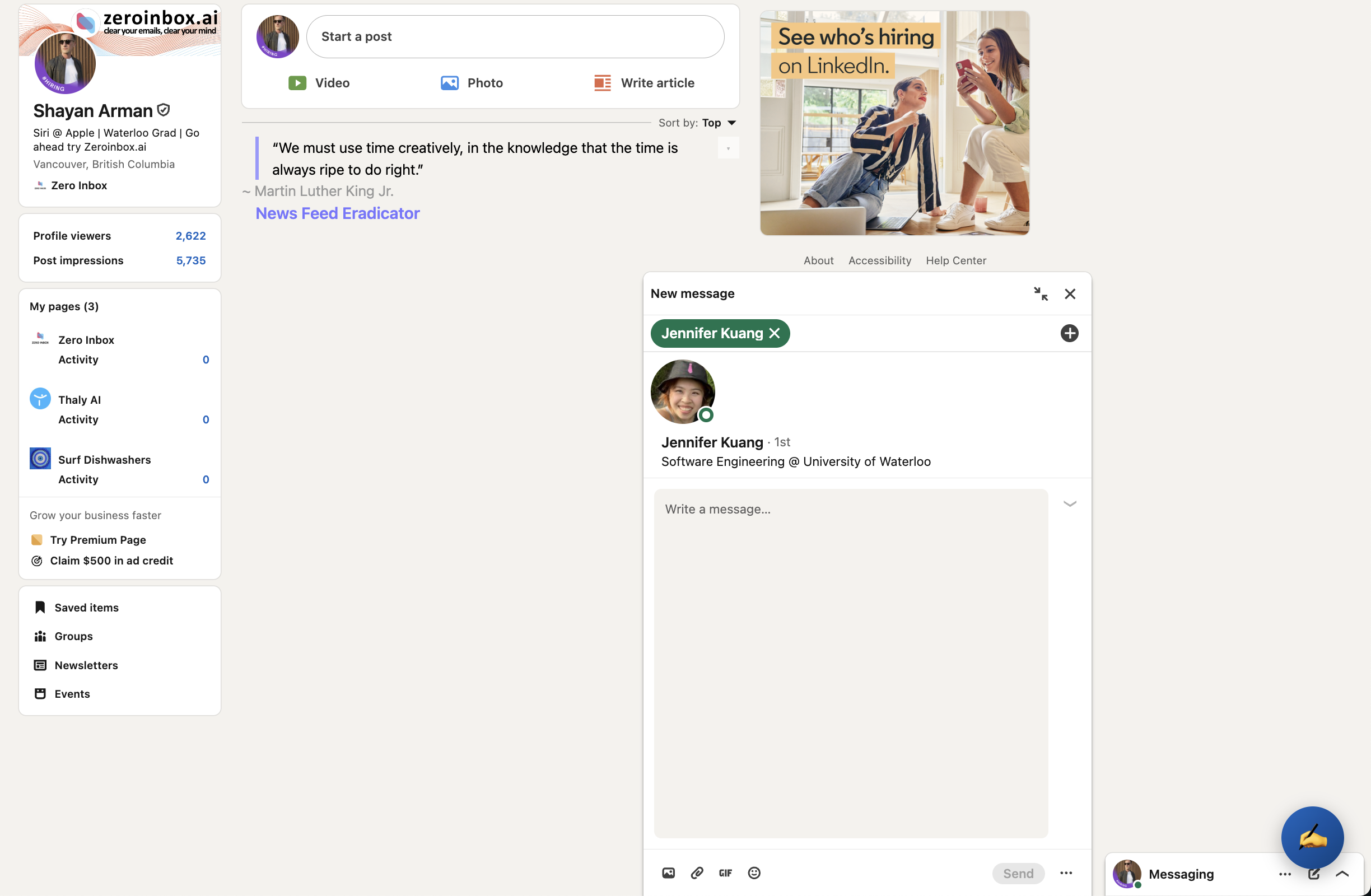1371x896 pixels.
Task: Attach an image to the message
Action: coord(668,873)
